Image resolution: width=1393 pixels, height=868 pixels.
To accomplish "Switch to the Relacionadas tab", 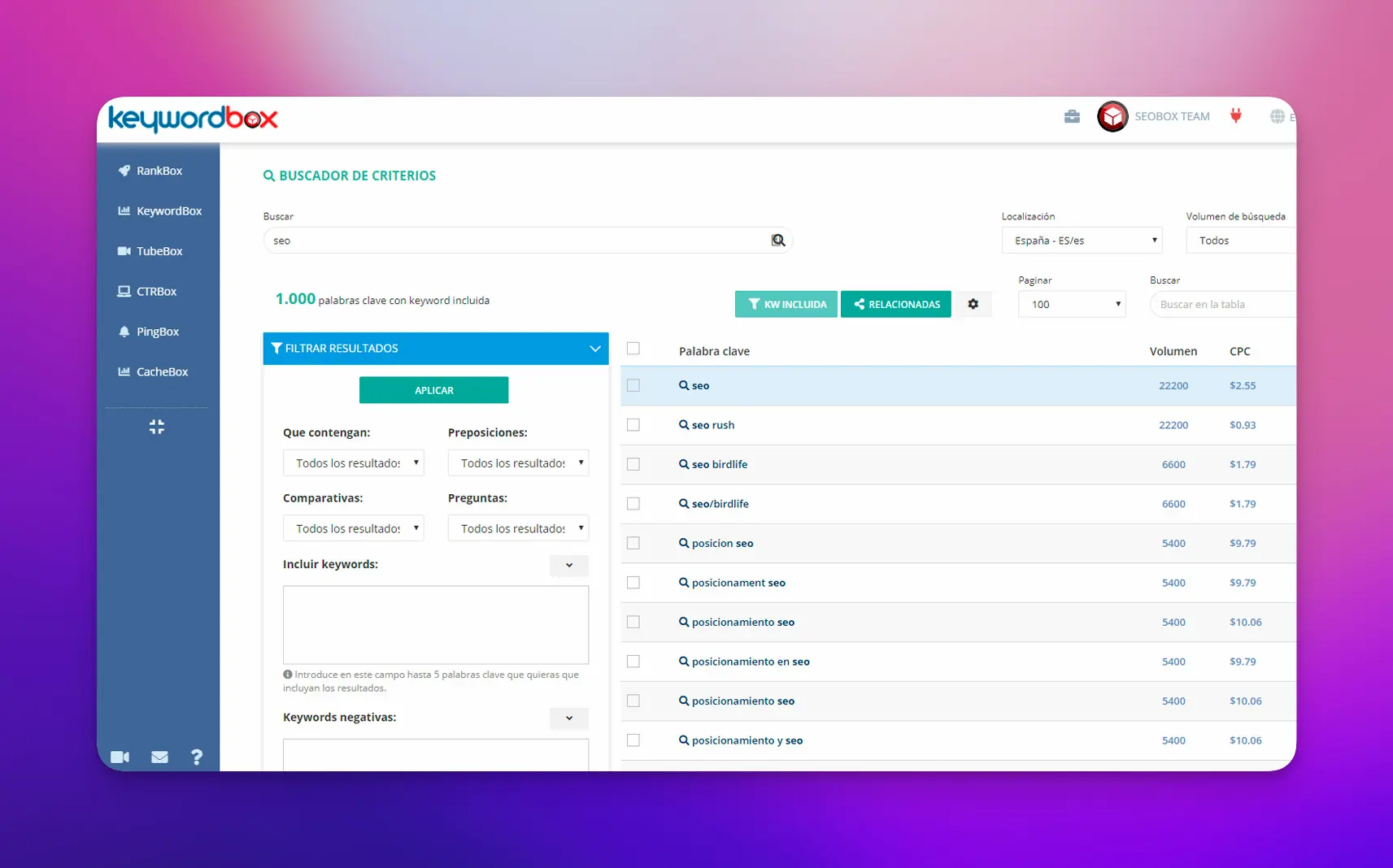I will pos(895,304).
